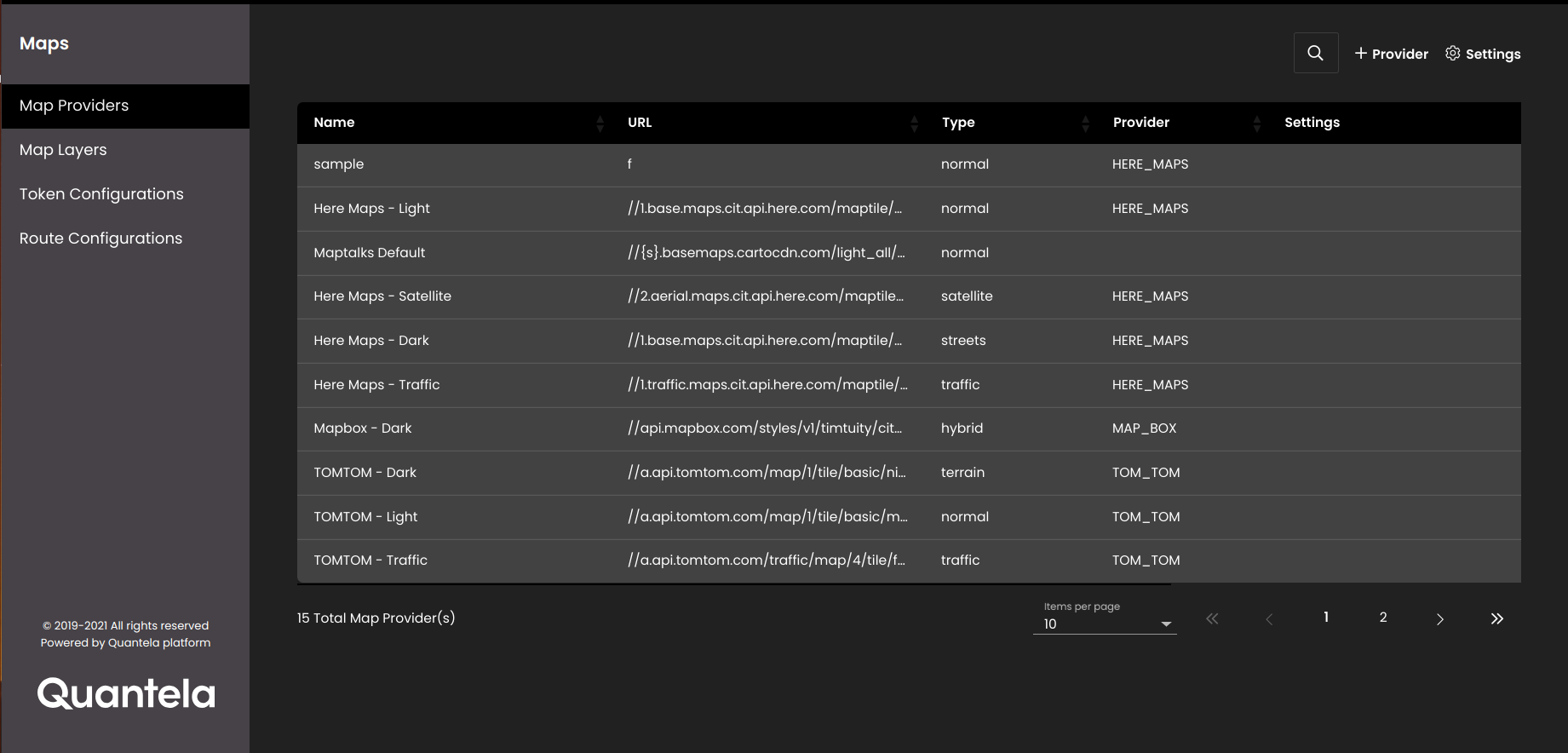Select Maptalks Default row
1568x753 pixels.
coord(909,253)
